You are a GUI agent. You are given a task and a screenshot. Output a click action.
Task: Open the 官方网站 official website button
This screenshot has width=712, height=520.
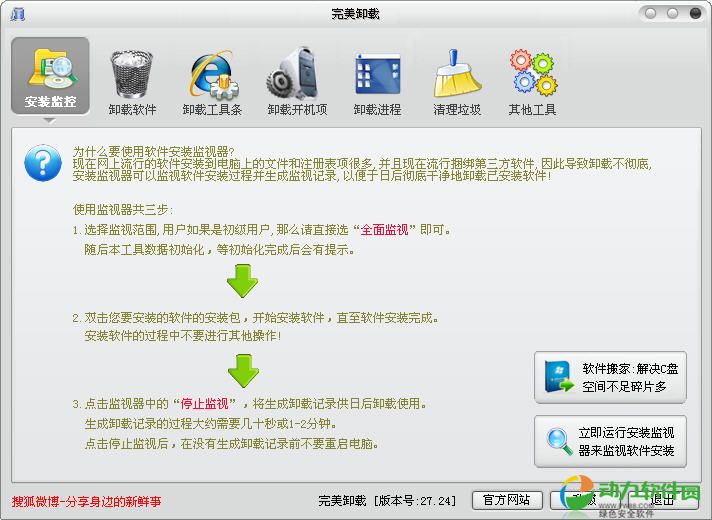506,500
